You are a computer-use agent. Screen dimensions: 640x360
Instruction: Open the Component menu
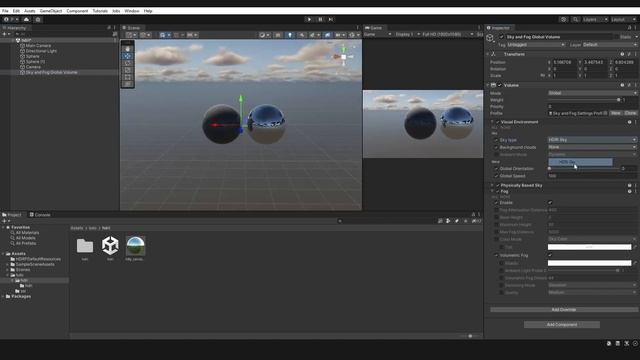tap(77, 11)
